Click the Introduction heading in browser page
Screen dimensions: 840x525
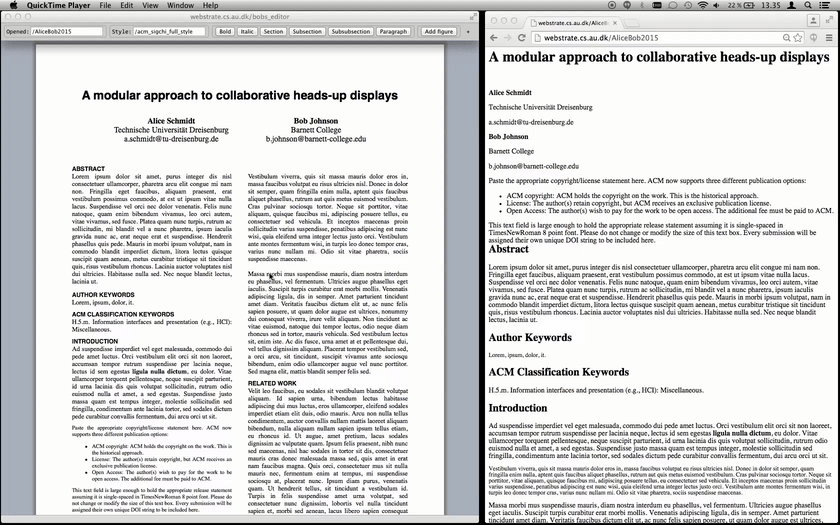518,408
